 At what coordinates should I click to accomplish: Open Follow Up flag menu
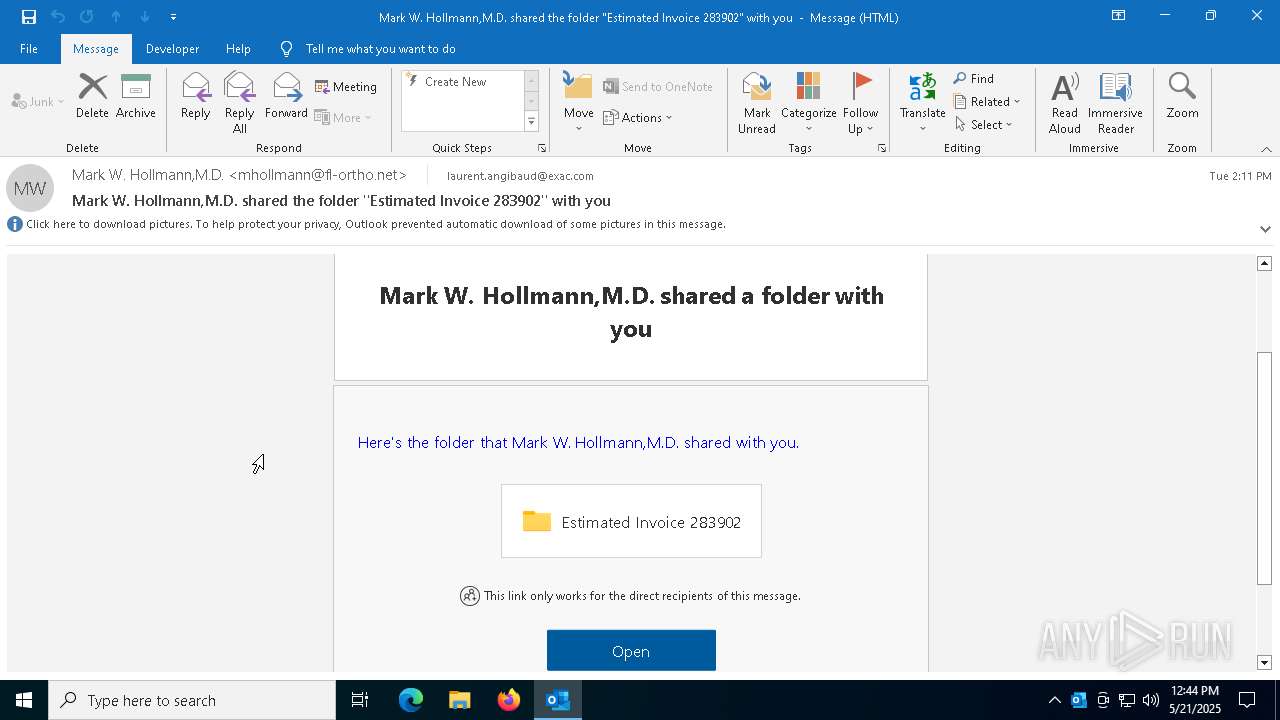coord(860,103)
